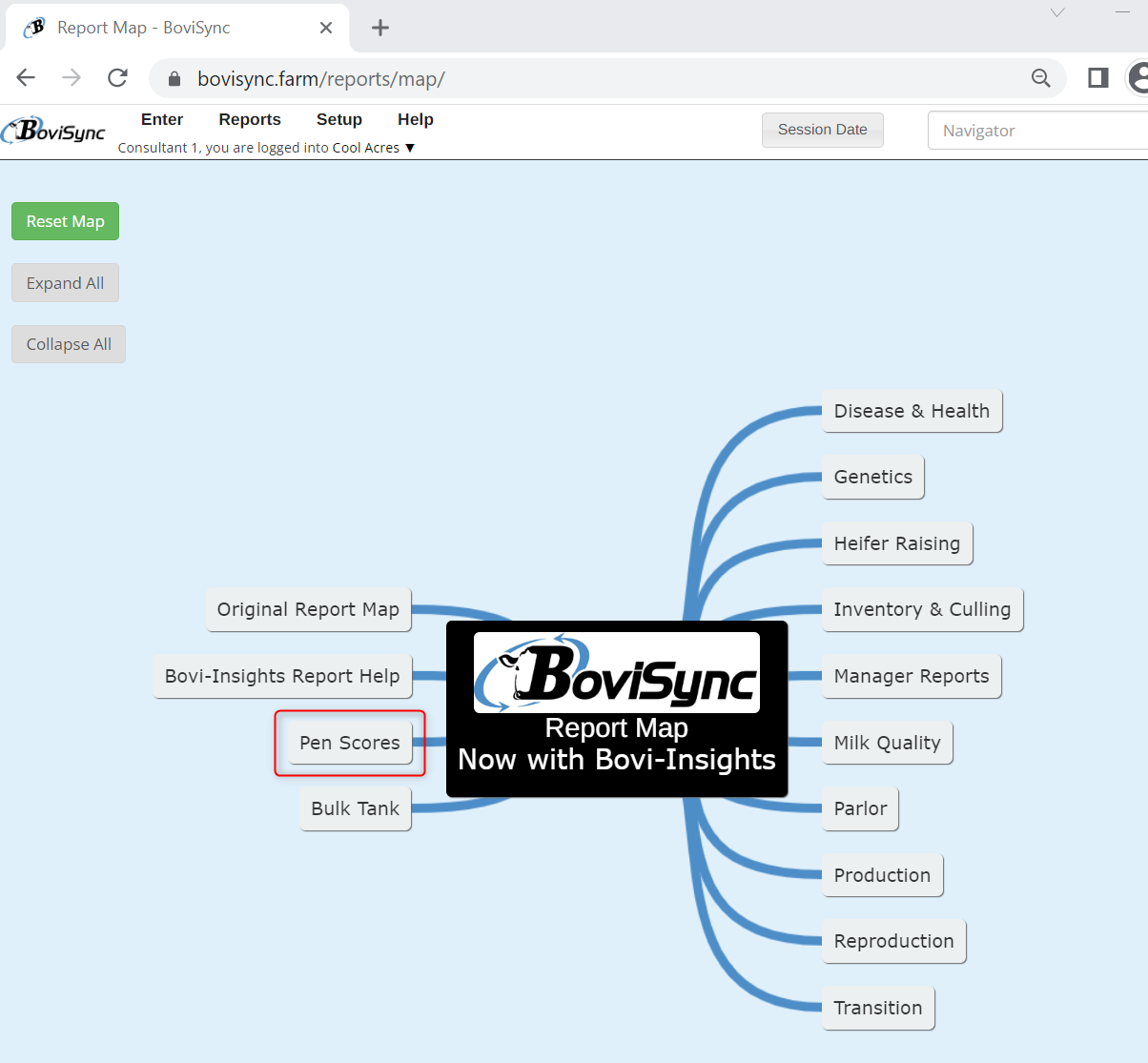Open the browser profile avatar
This screenshot has width=1148, height=1063.
pos(1138,78)
